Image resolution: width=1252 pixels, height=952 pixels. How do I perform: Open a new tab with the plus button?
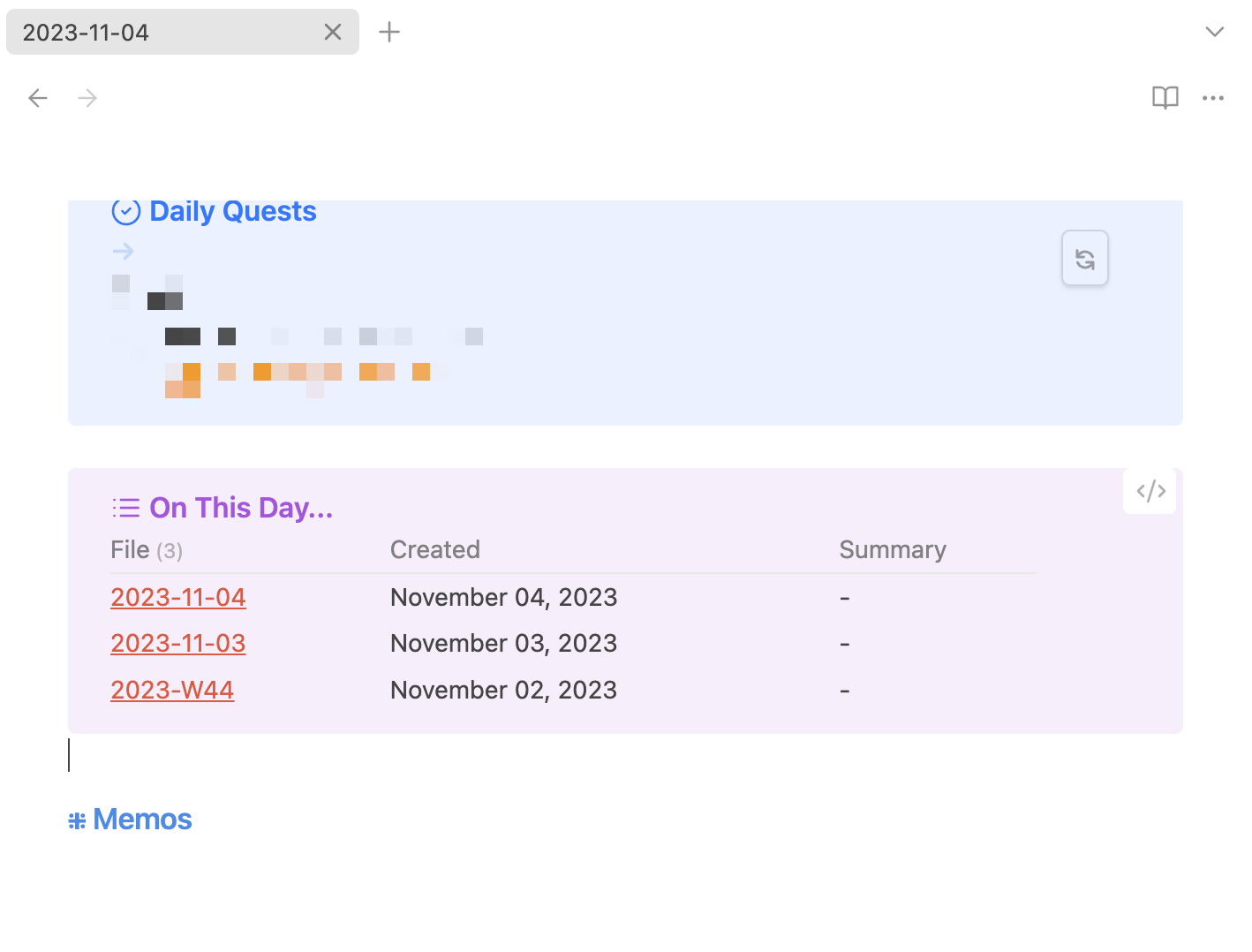click(389, 32)
